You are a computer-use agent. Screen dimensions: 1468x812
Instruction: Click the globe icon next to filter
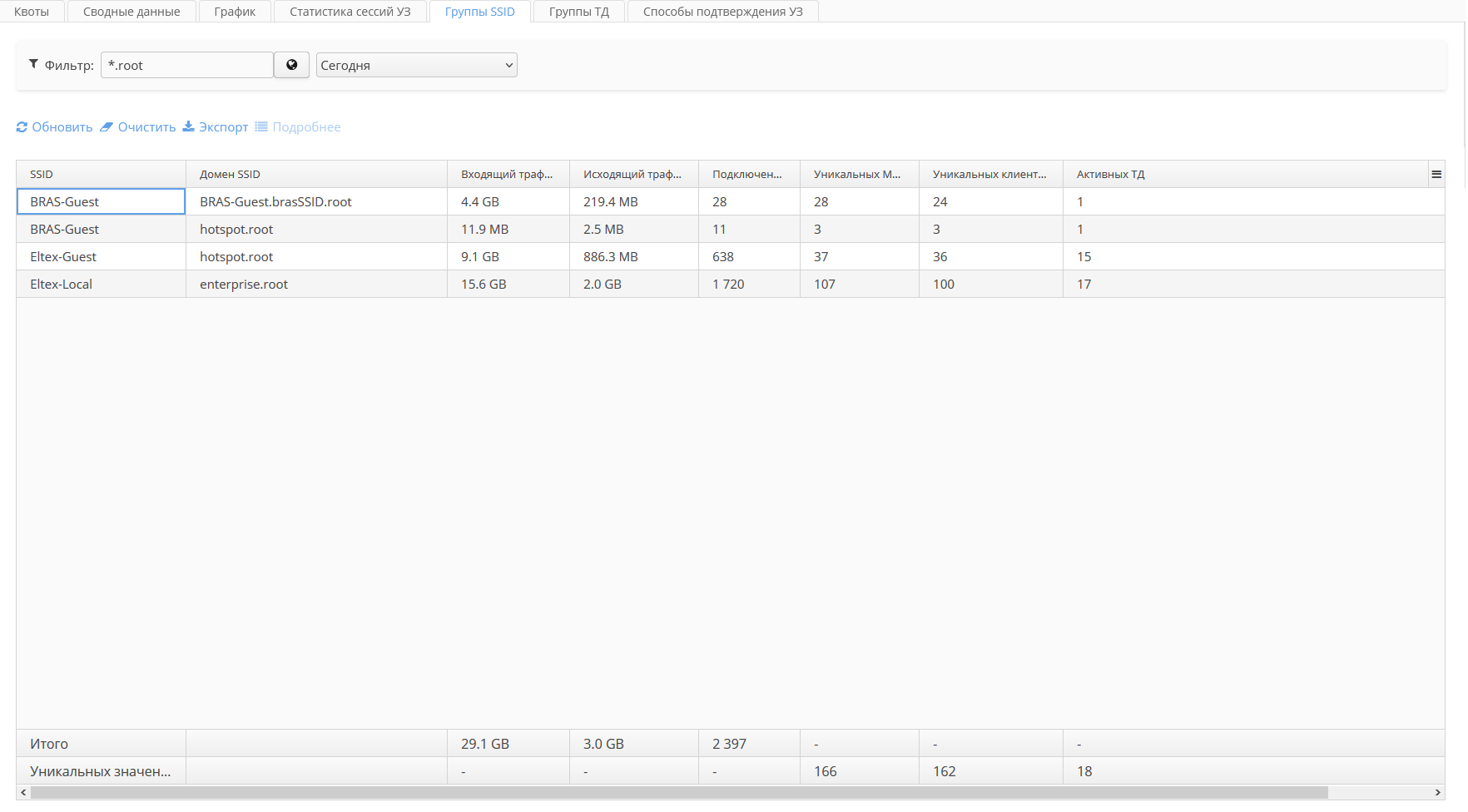(x=291, y=65)
